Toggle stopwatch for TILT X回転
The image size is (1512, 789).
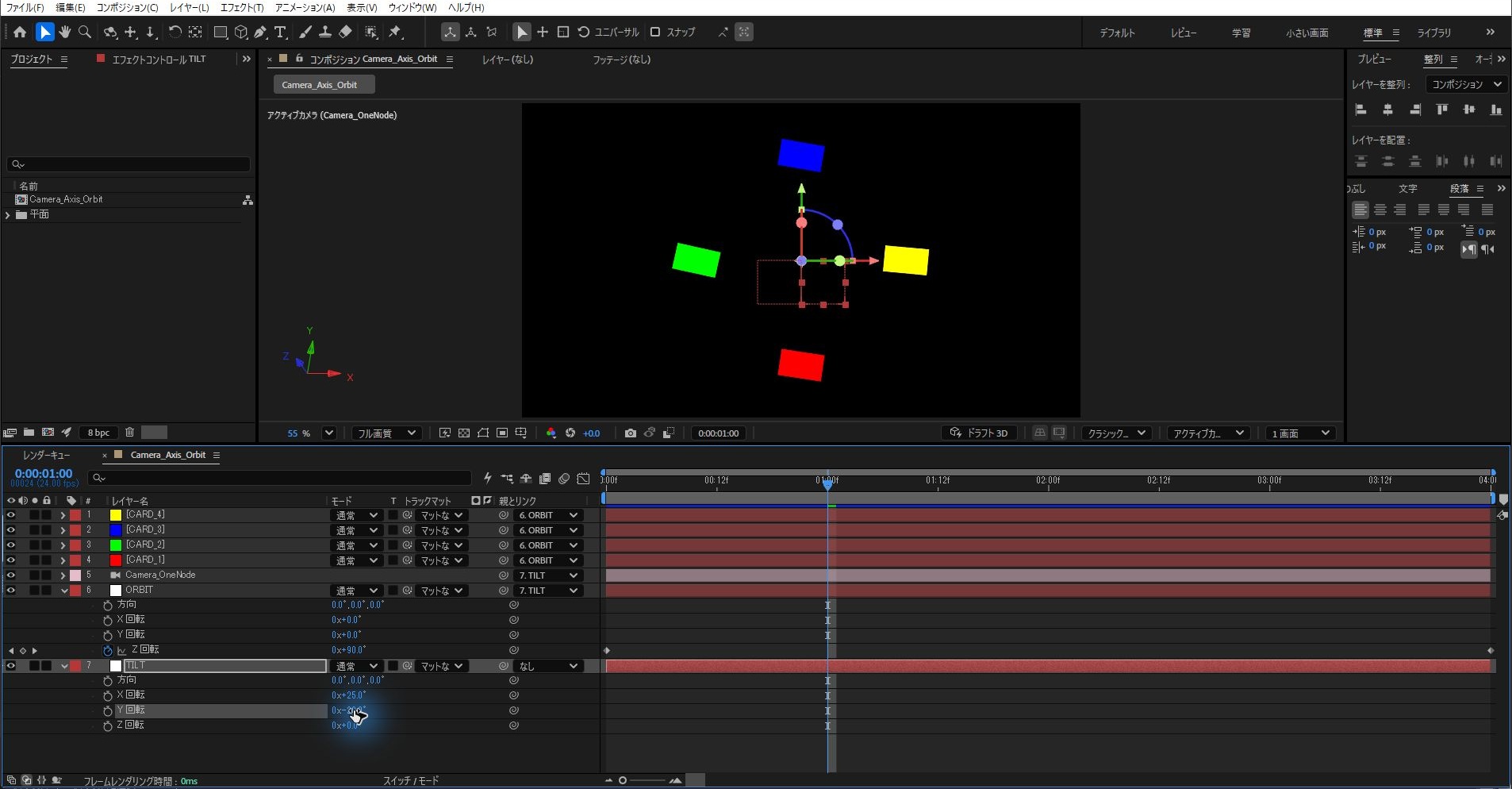pyautogui.click(x=108, y=696)
